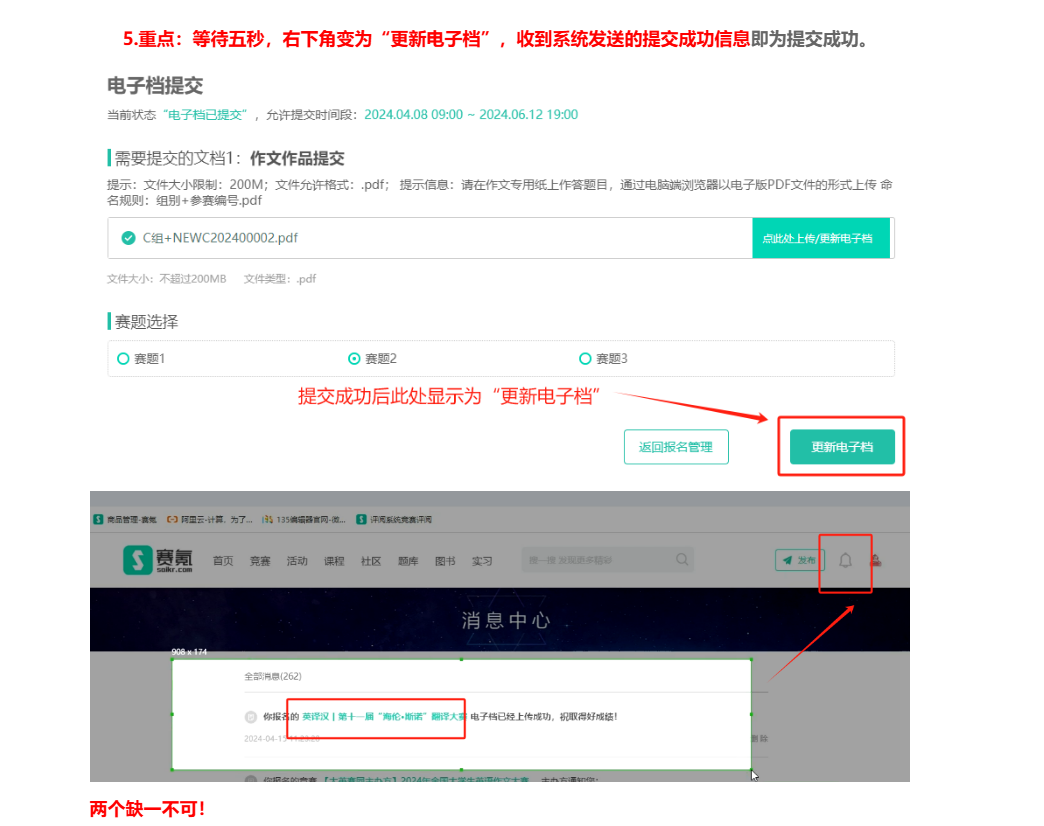The height and width of the screenshot is (826, 1044).
Task: Click the search magnifier icon
Action: click(683, 560)
